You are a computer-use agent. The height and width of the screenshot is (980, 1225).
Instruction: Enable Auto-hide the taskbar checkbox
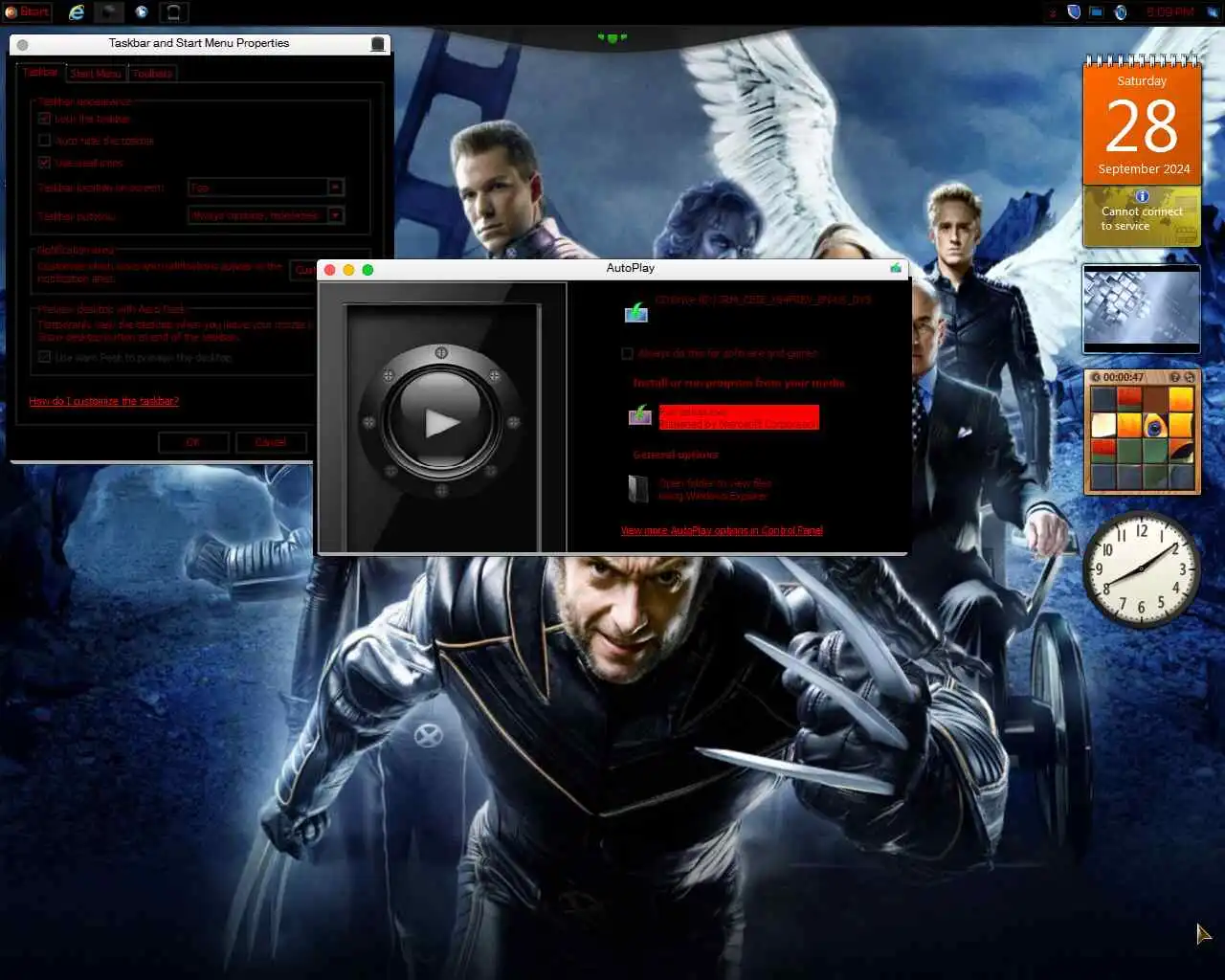coord(44,141)
